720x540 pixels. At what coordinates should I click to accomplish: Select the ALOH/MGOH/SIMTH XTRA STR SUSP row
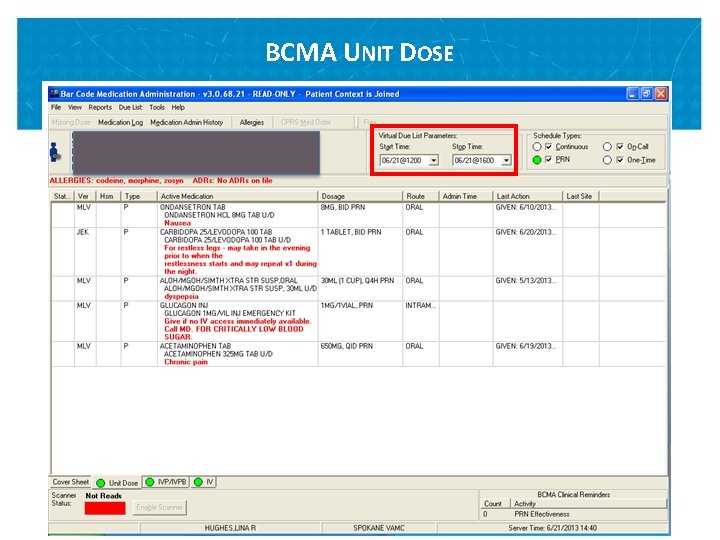point(358,288)
